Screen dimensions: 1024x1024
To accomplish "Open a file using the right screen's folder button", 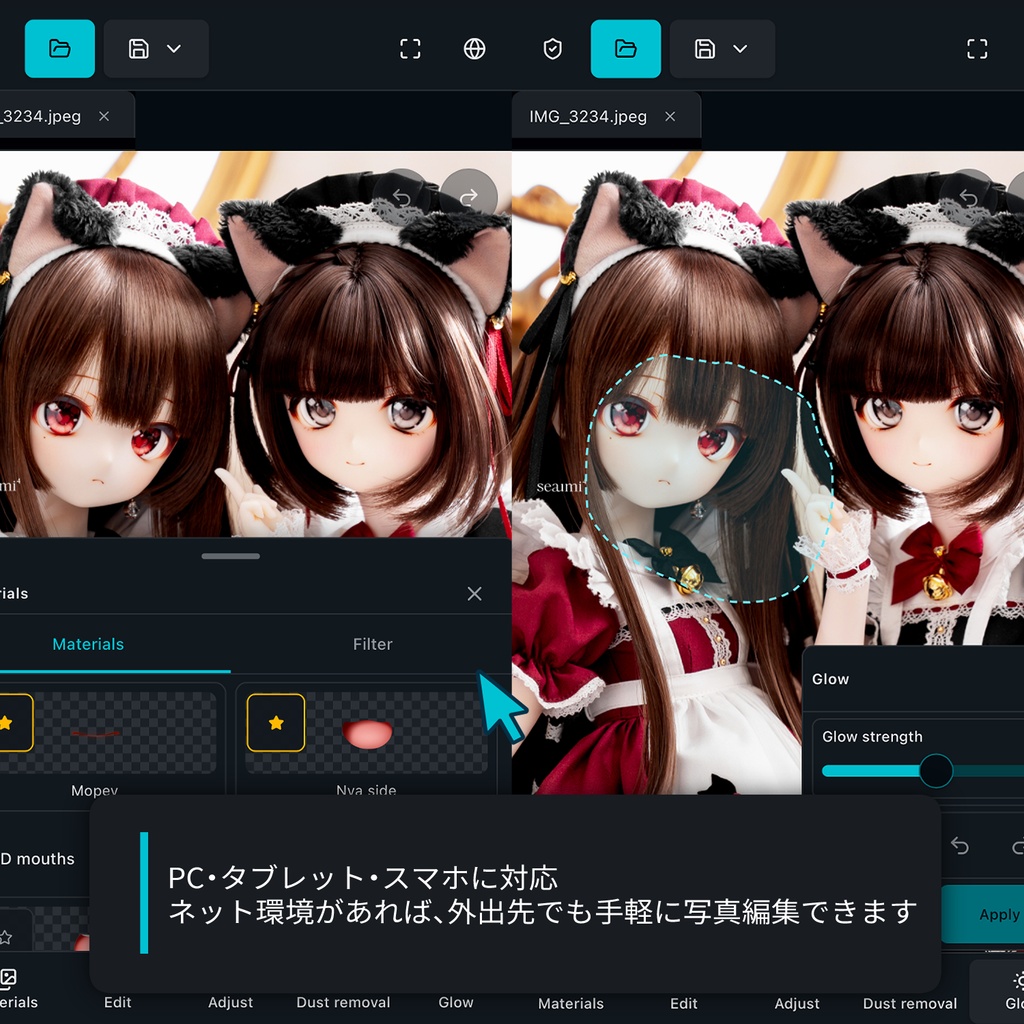I will [626, 48].
